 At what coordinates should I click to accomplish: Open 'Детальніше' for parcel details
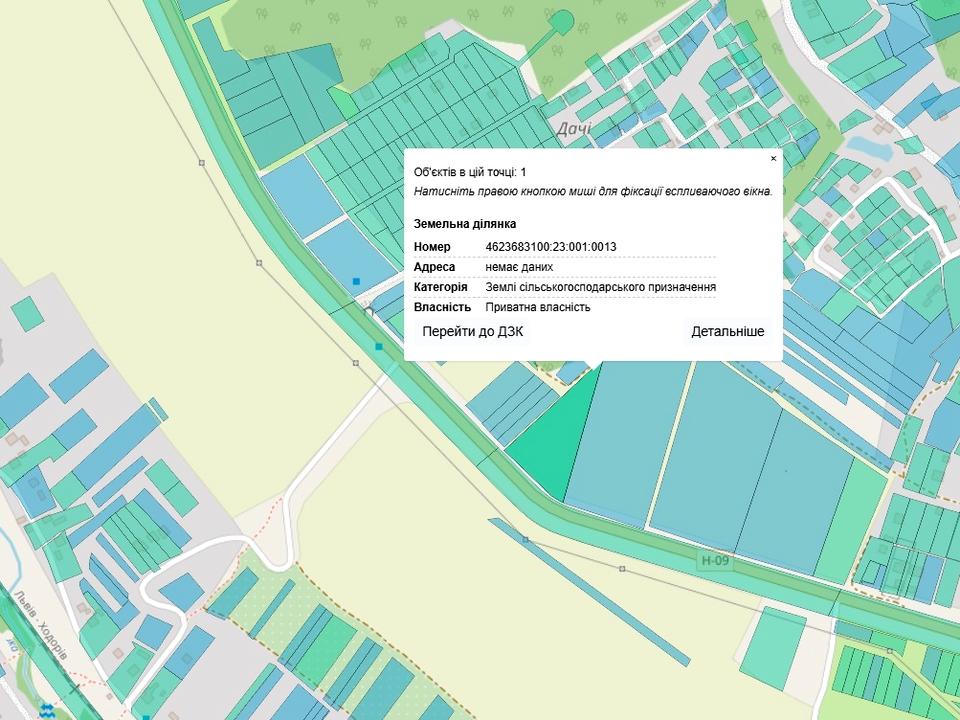(727, 332)
